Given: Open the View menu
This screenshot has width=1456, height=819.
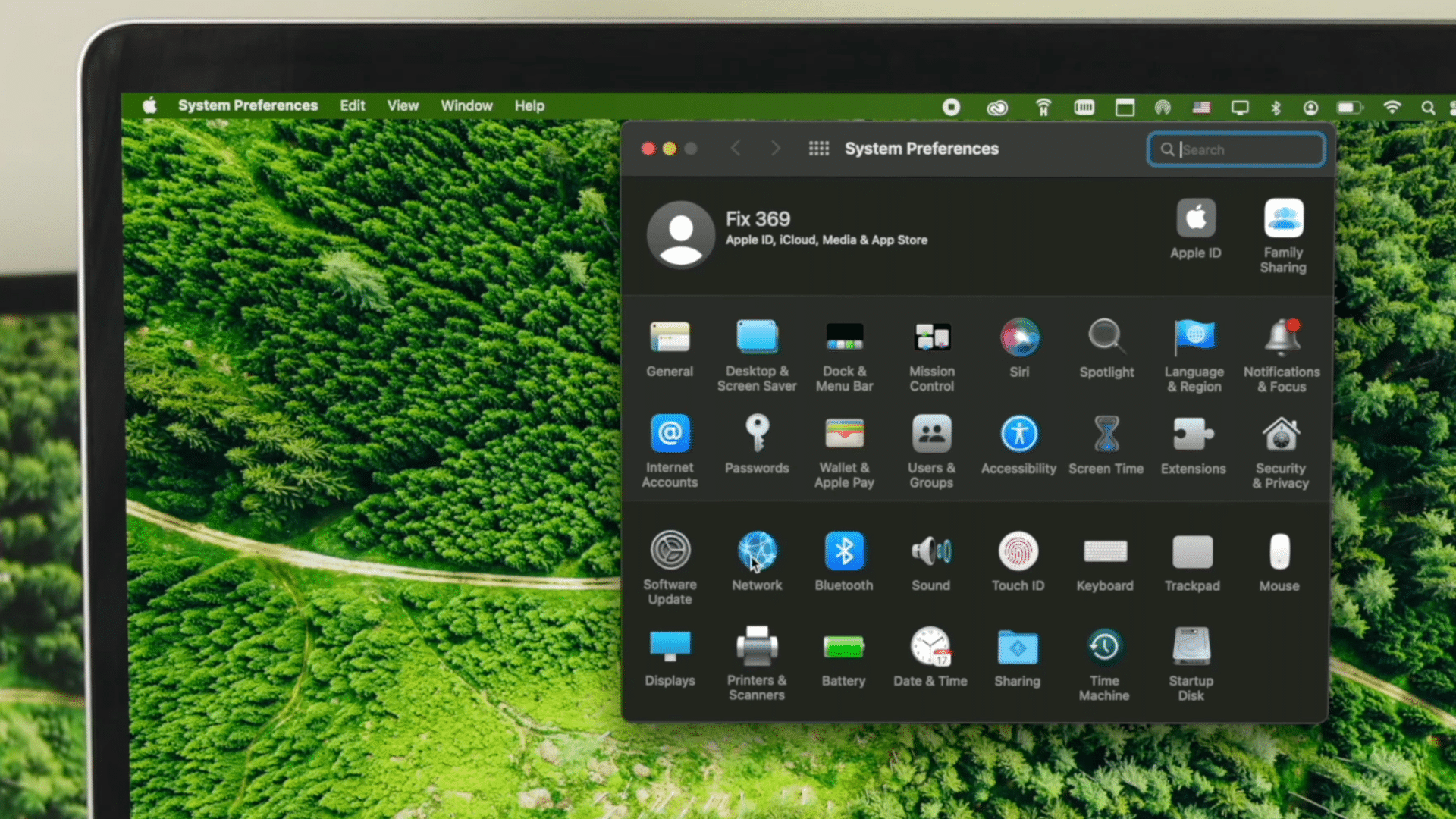Looking at the screenshot, I should [x=403, y=105].
